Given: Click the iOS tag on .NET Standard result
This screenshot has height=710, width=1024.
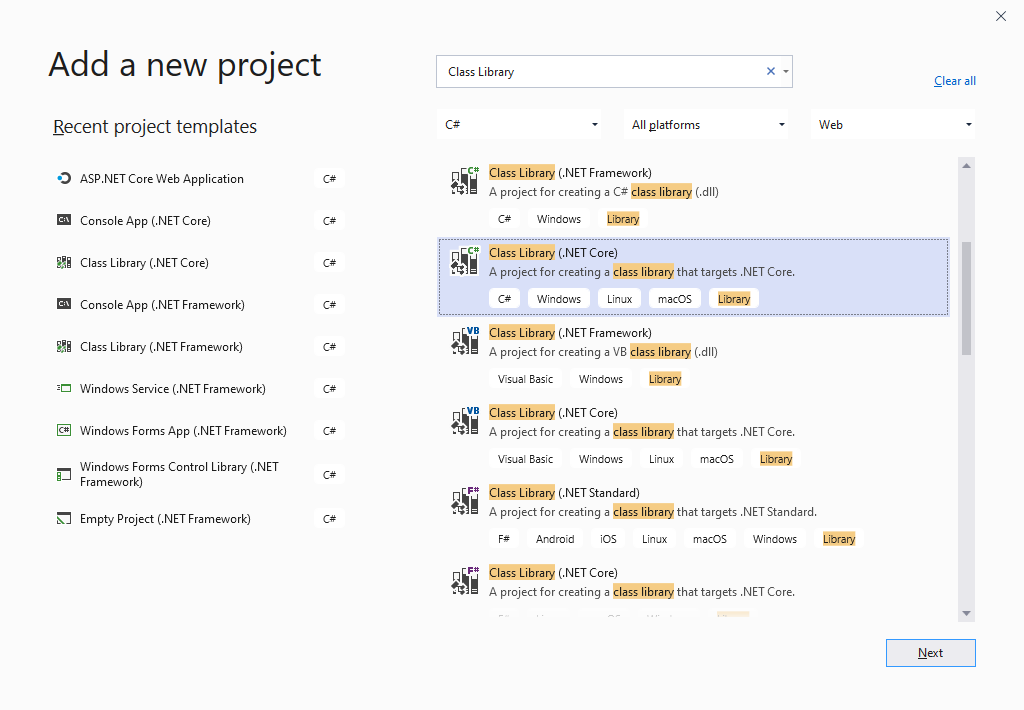Looking at the screenshot, I should coord(608,539).
